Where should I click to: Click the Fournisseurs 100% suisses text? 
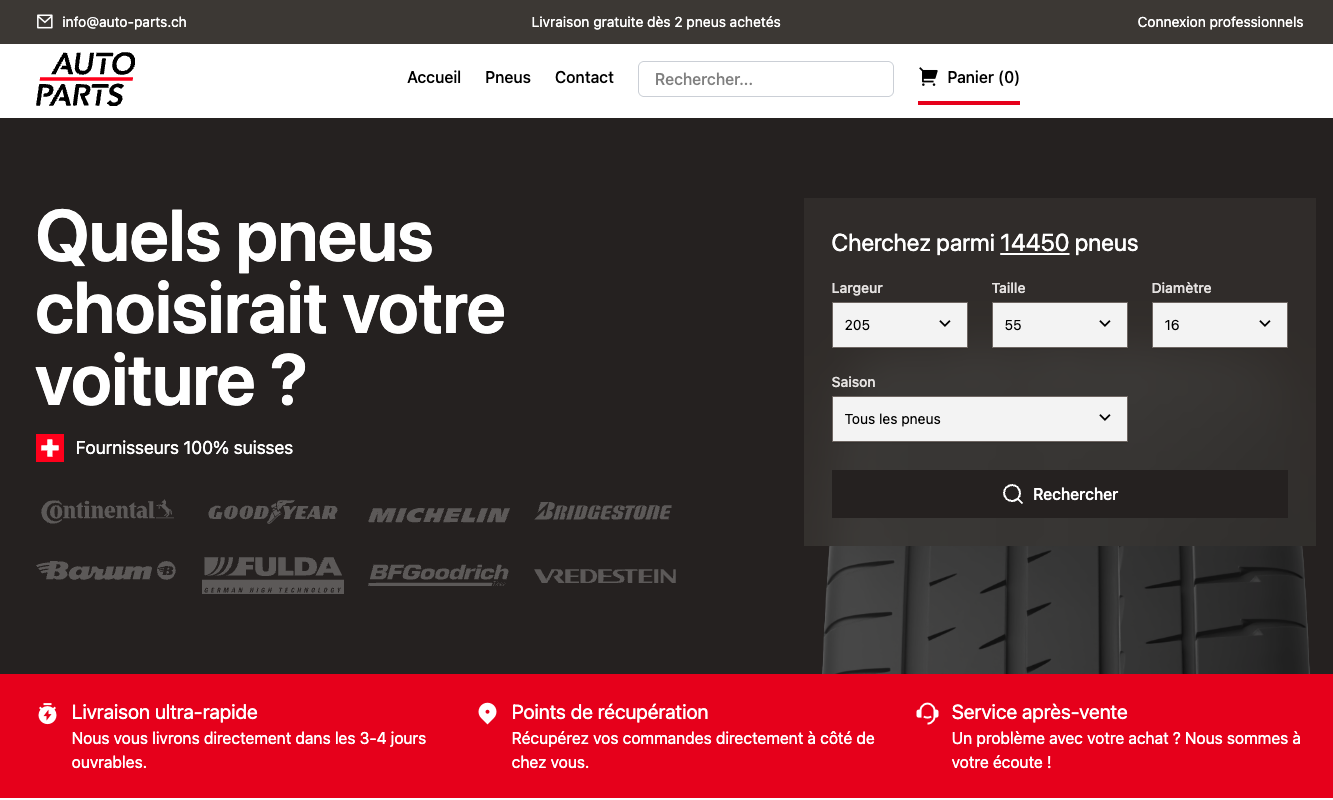(x=184, y=448)
